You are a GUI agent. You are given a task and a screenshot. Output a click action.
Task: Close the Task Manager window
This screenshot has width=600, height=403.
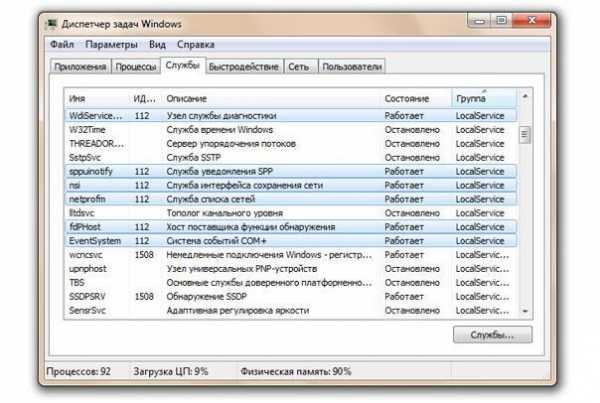pos(532,20)
